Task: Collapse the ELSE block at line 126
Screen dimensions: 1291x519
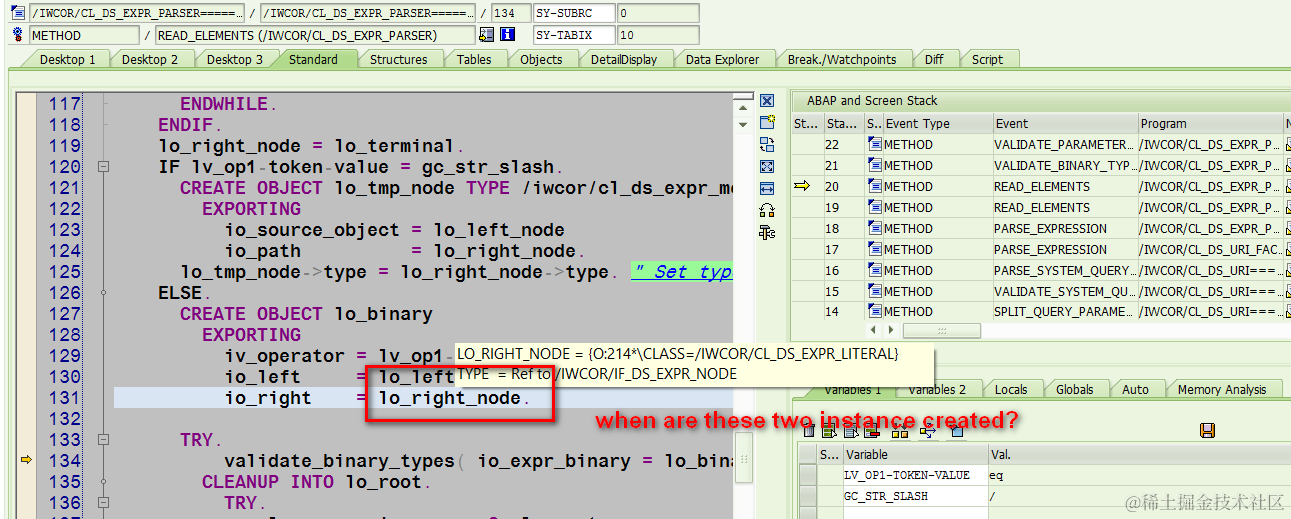Action: [x=103, y=293]
